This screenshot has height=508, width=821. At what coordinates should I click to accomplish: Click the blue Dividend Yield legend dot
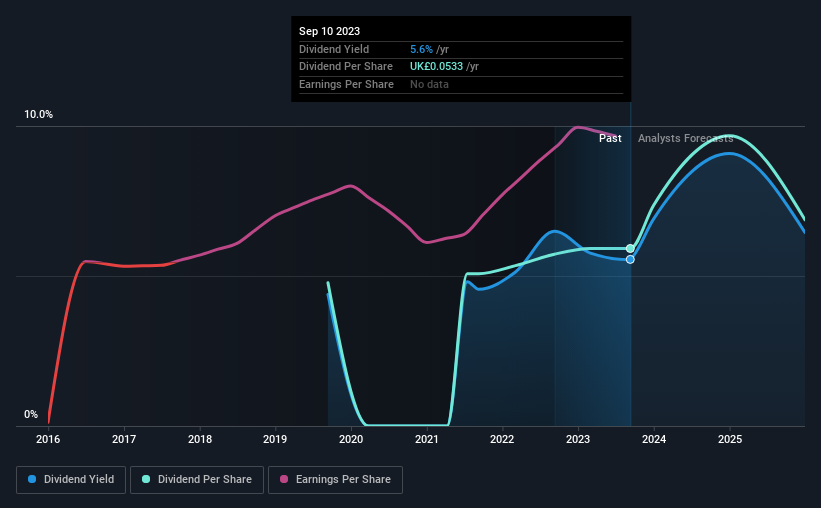click(x=32, y=479)
